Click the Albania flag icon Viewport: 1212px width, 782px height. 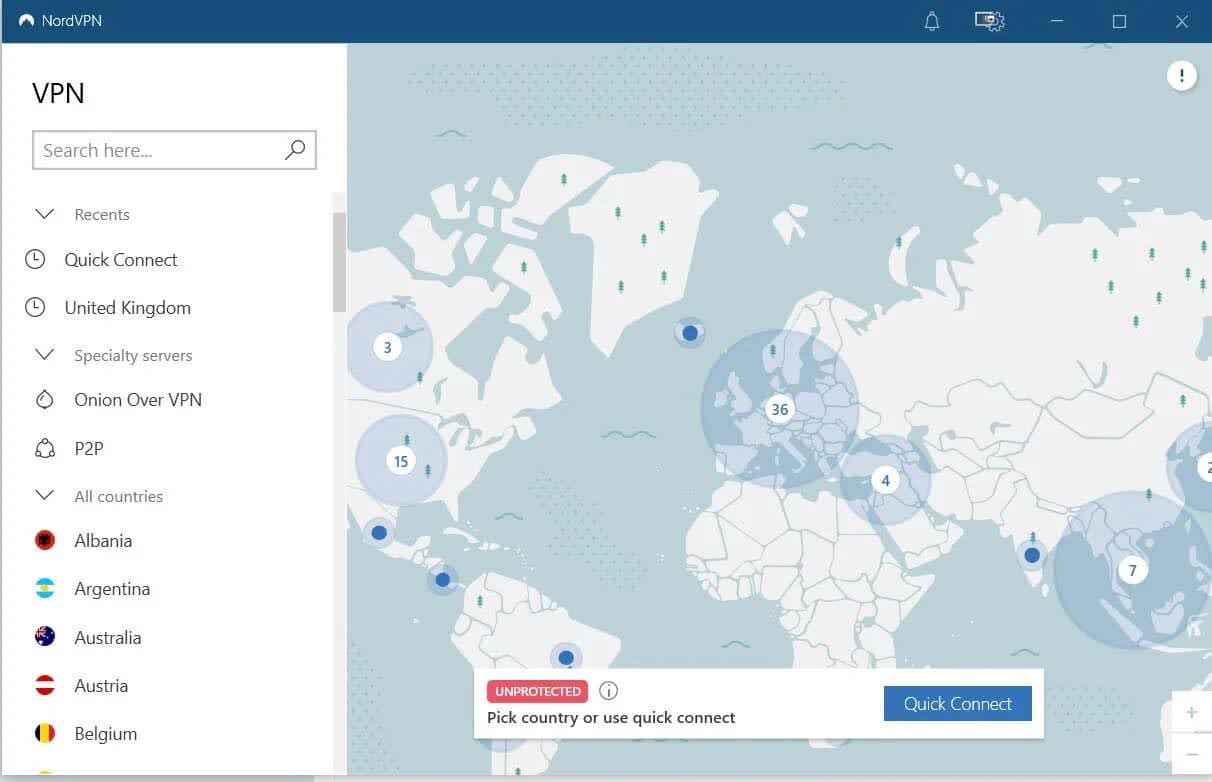(45, 541)
